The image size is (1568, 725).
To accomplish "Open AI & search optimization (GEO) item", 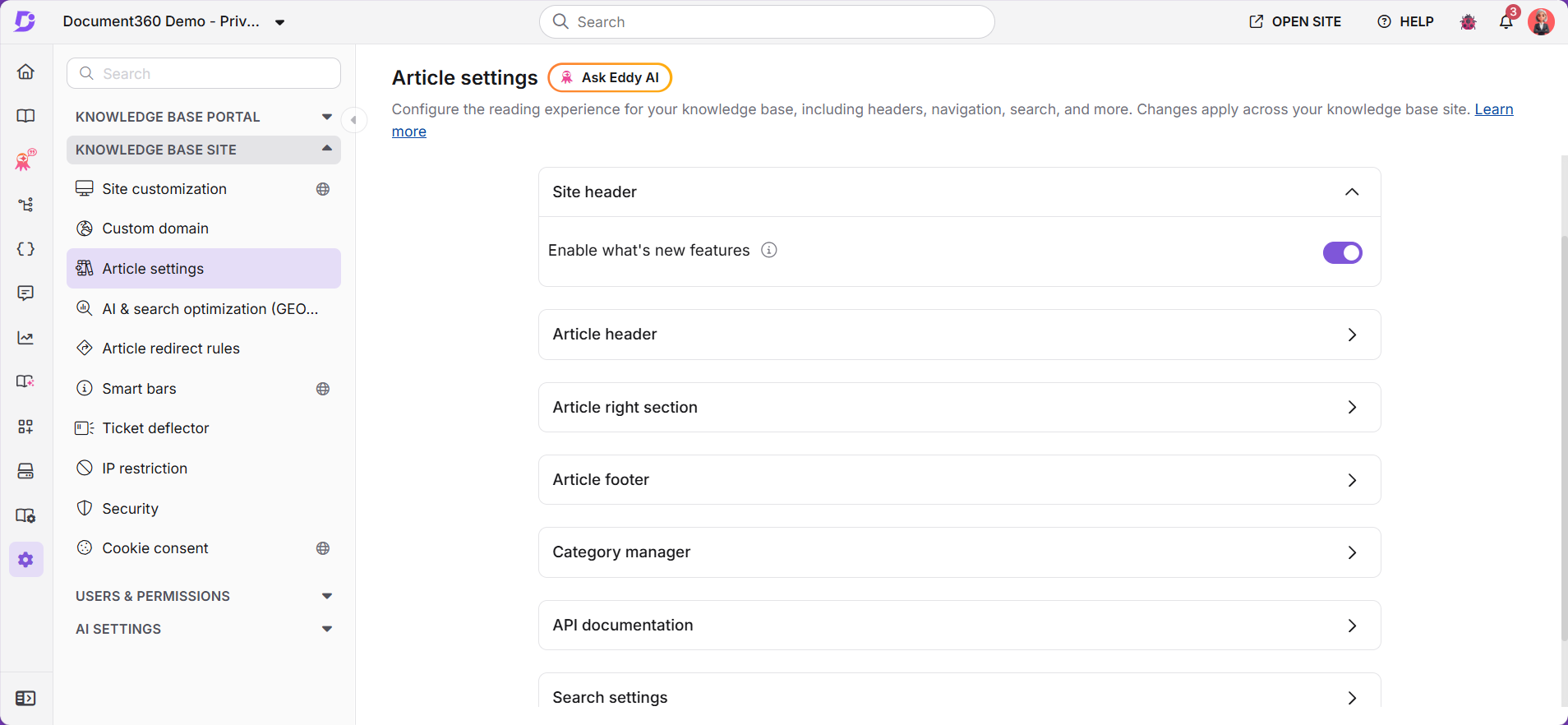I will click(x=204, y=309).
